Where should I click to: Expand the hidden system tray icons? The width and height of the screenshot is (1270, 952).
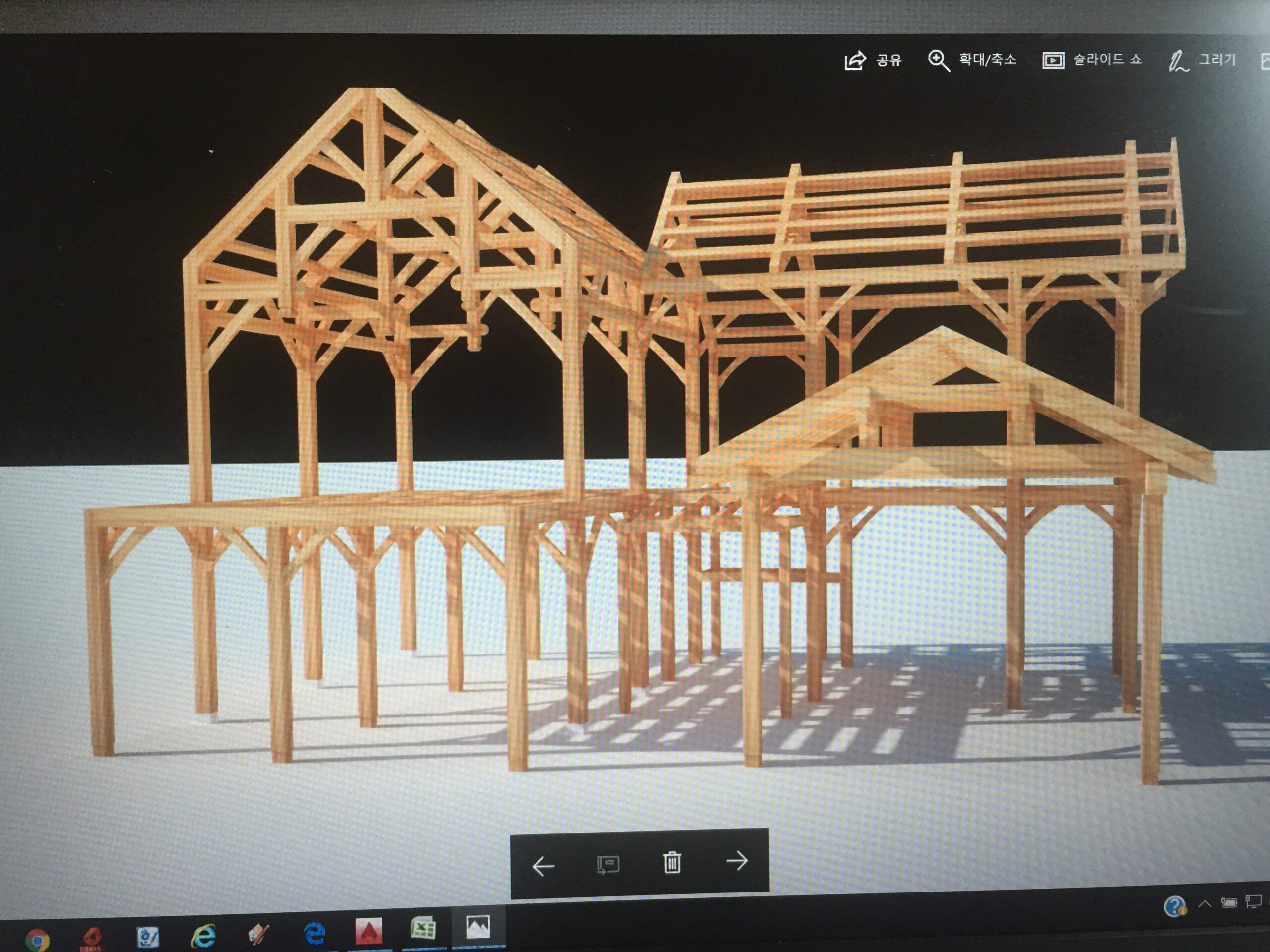coord(1205,904)
